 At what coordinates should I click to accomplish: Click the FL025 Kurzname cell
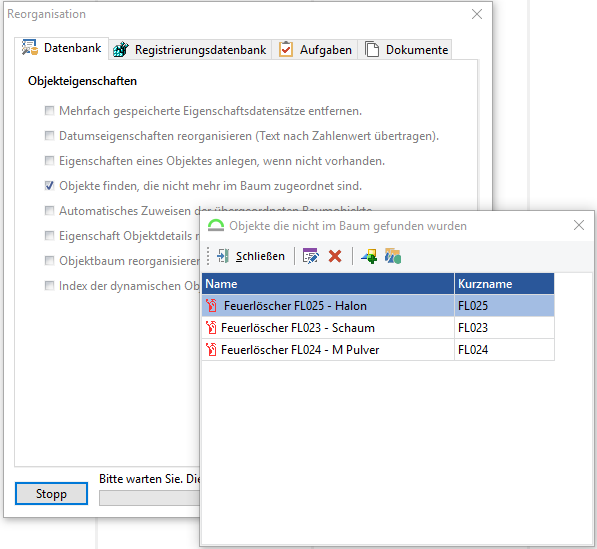504,306
